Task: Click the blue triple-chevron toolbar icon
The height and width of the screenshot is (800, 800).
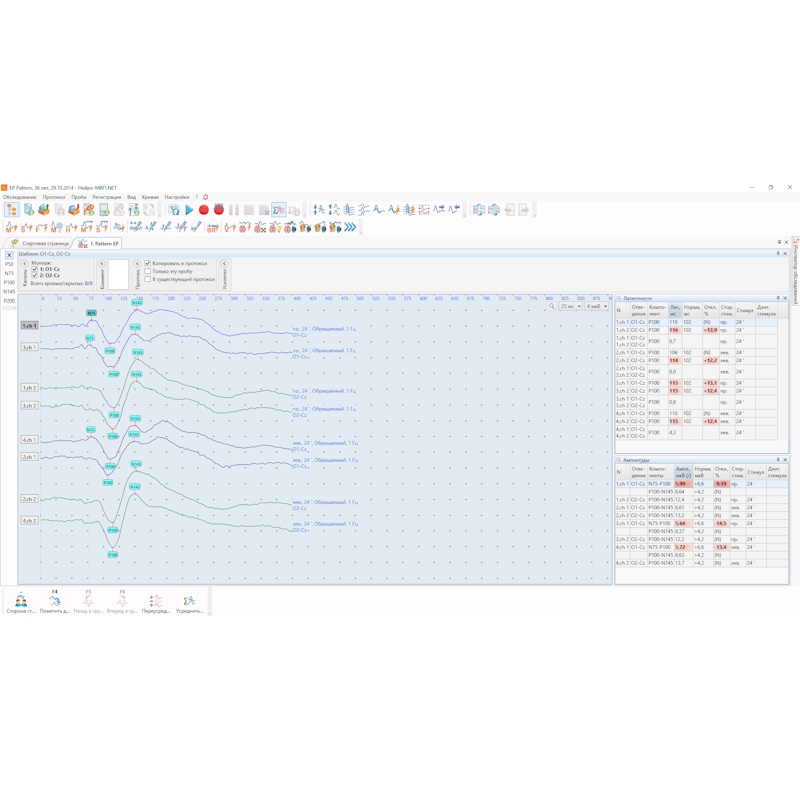Action: click(350, 227)
